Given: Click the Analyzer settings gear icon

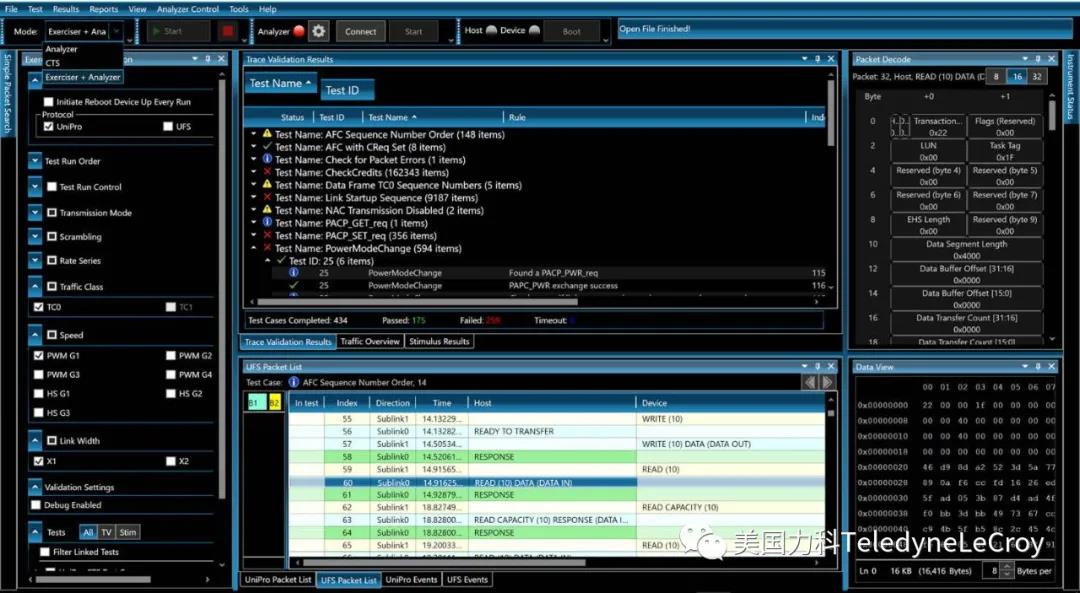Looking at the screenshot, I should [318, 31].
